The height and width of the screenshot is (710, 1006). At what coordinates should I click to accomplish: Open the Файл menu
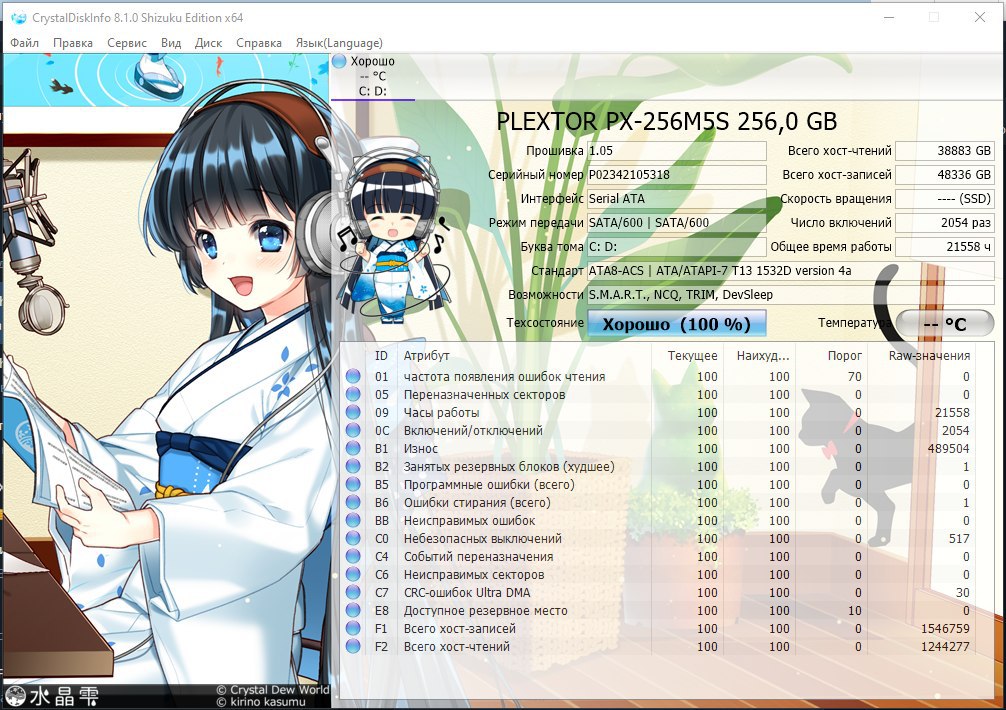(24, 43)
